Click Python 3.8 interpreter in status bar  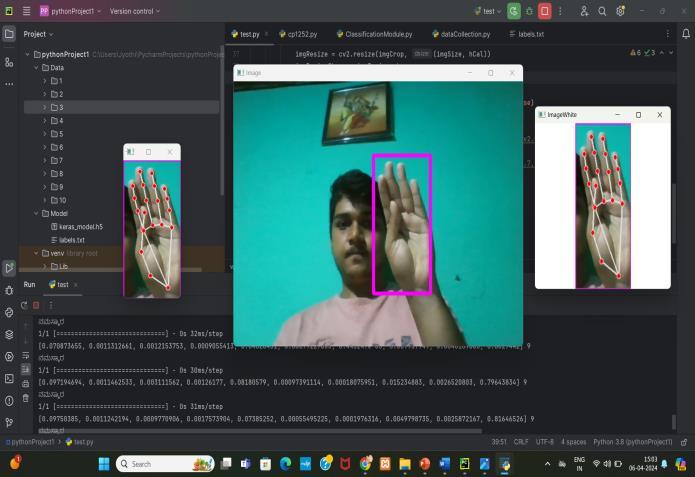[633, 442]
